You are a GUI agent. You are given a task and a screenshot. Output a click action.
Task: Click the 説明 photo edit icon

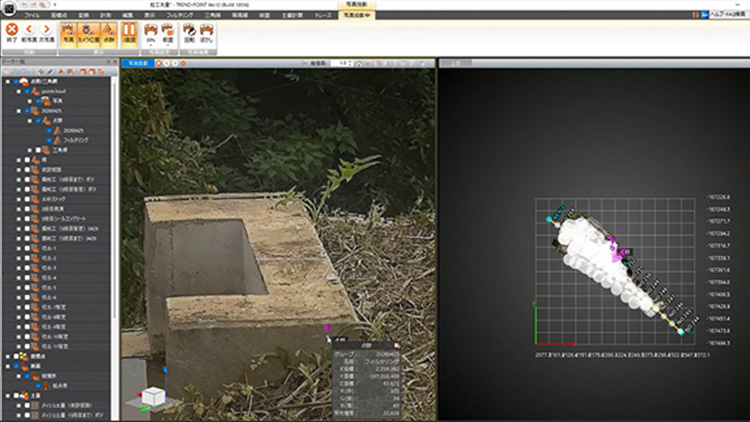(x=189, y=34)
